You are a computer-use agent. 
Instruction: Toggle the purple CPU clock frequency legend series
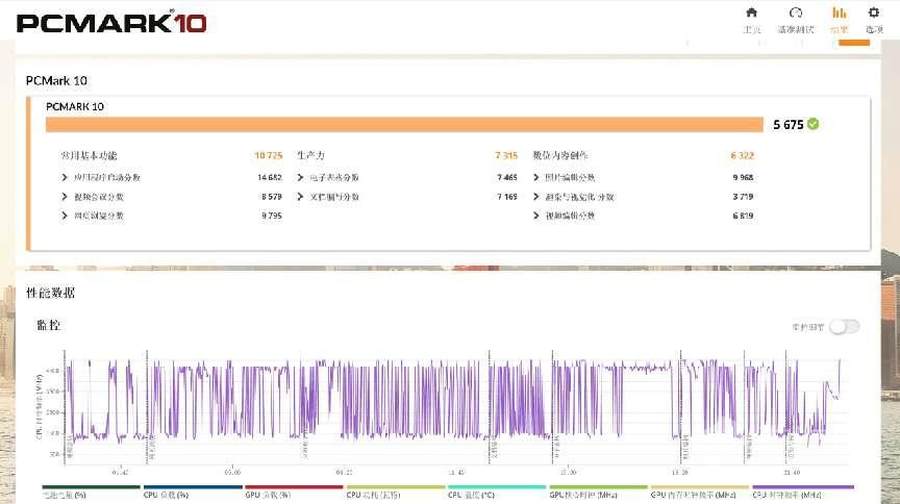click(803, 492)
